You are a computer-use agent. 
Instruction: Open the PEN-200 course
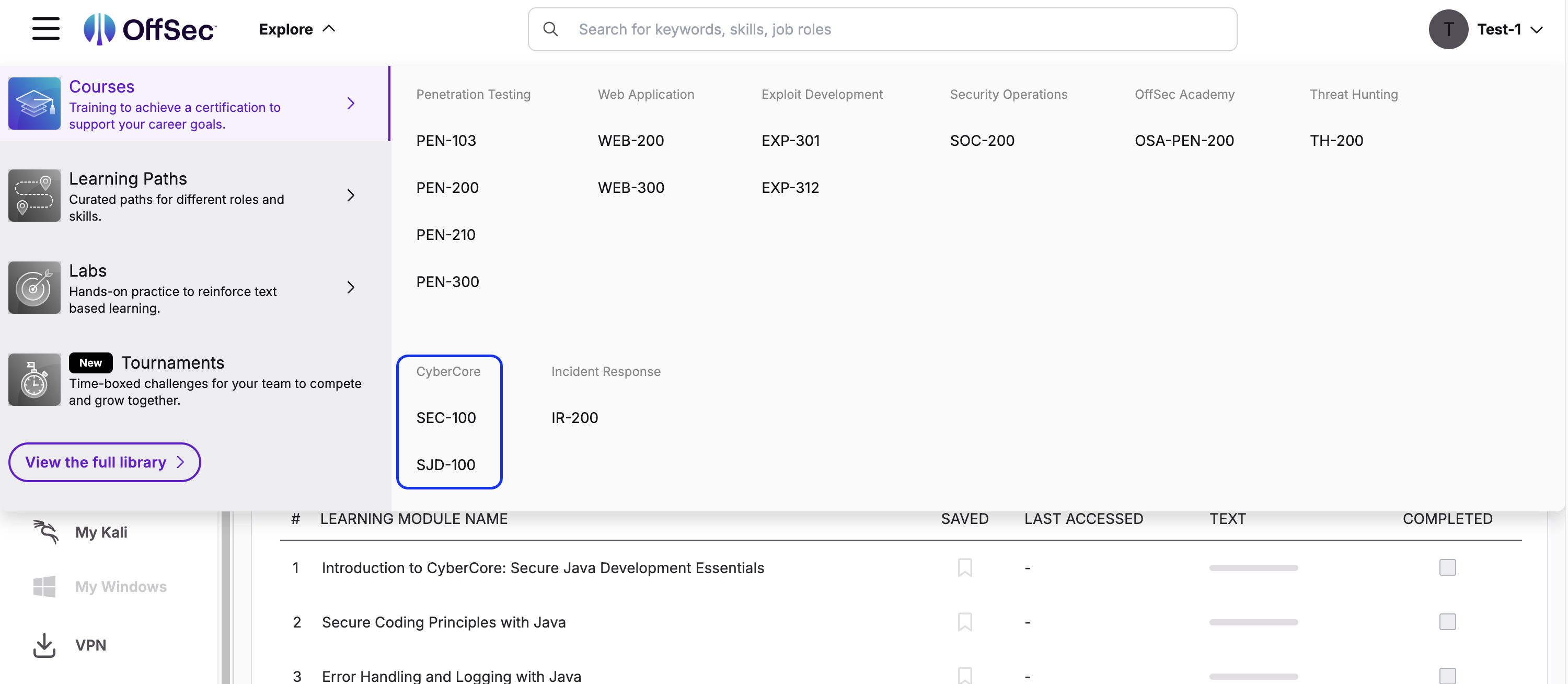coord(447,187)
